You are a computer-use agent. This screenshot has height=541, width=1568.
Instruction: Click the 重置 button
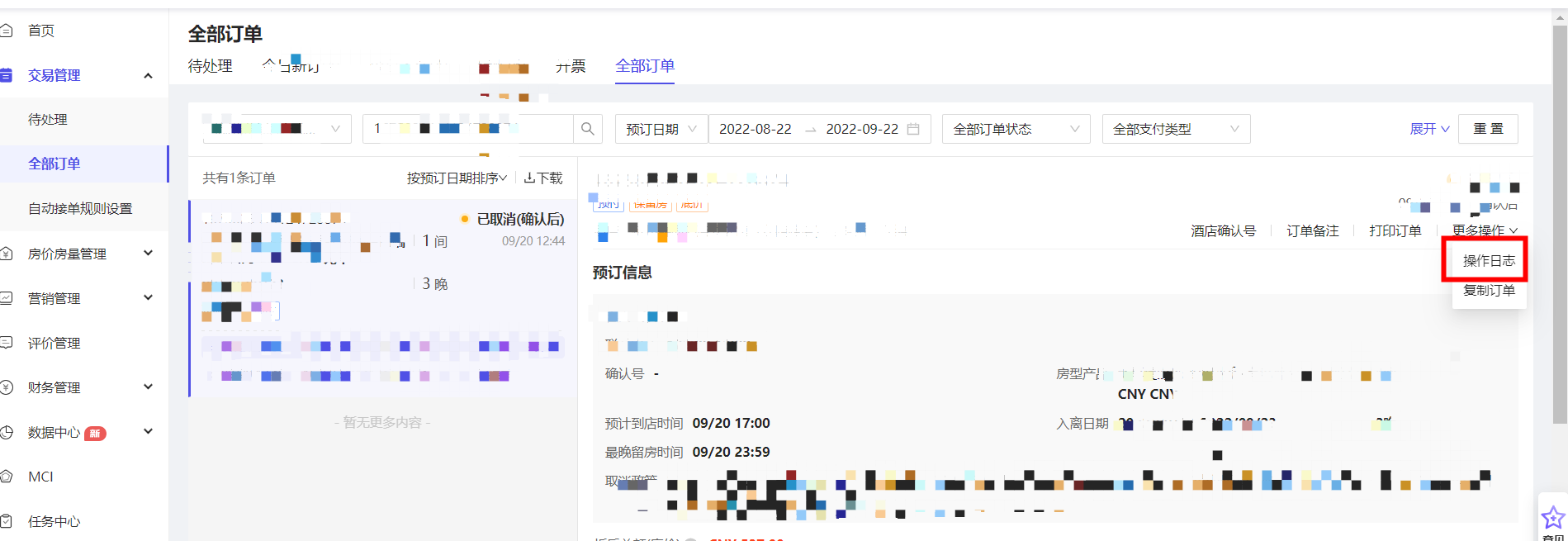[x=1488, y=129]
